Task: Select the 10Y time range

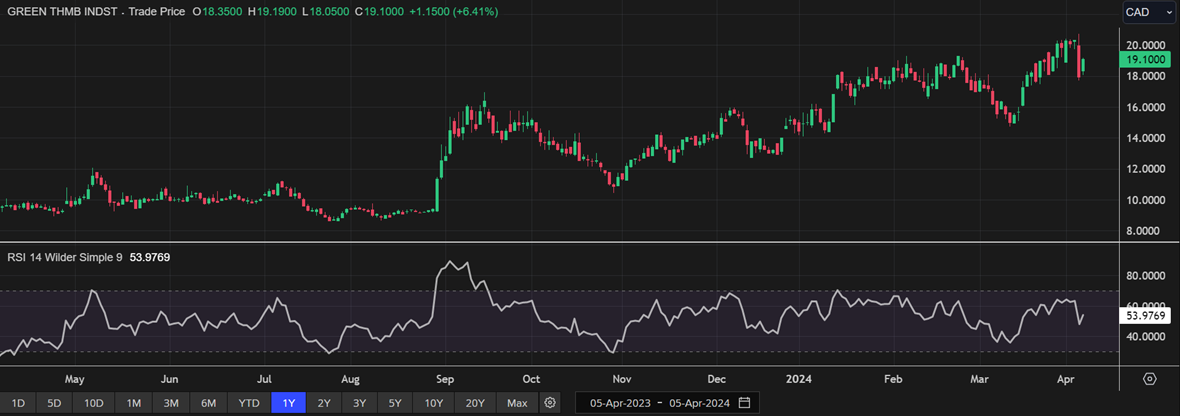Action: click(x=434, y=403)
